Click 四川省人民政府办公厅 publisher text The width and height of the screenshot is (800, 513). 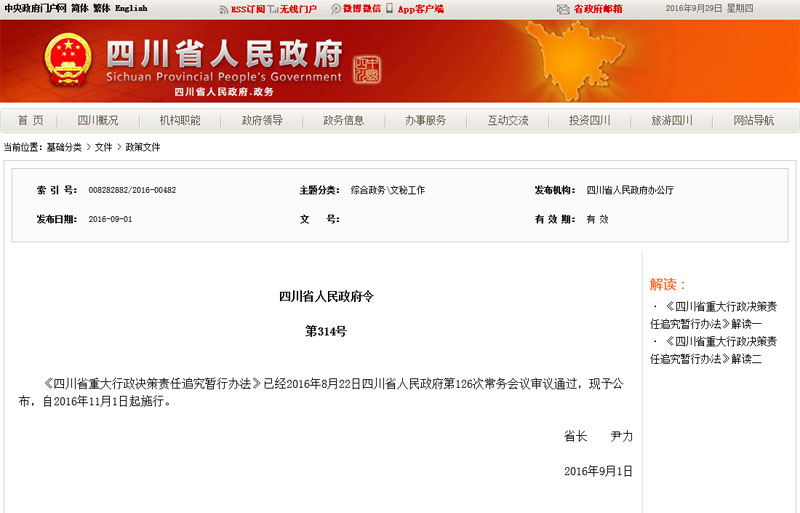pos(630,190)
